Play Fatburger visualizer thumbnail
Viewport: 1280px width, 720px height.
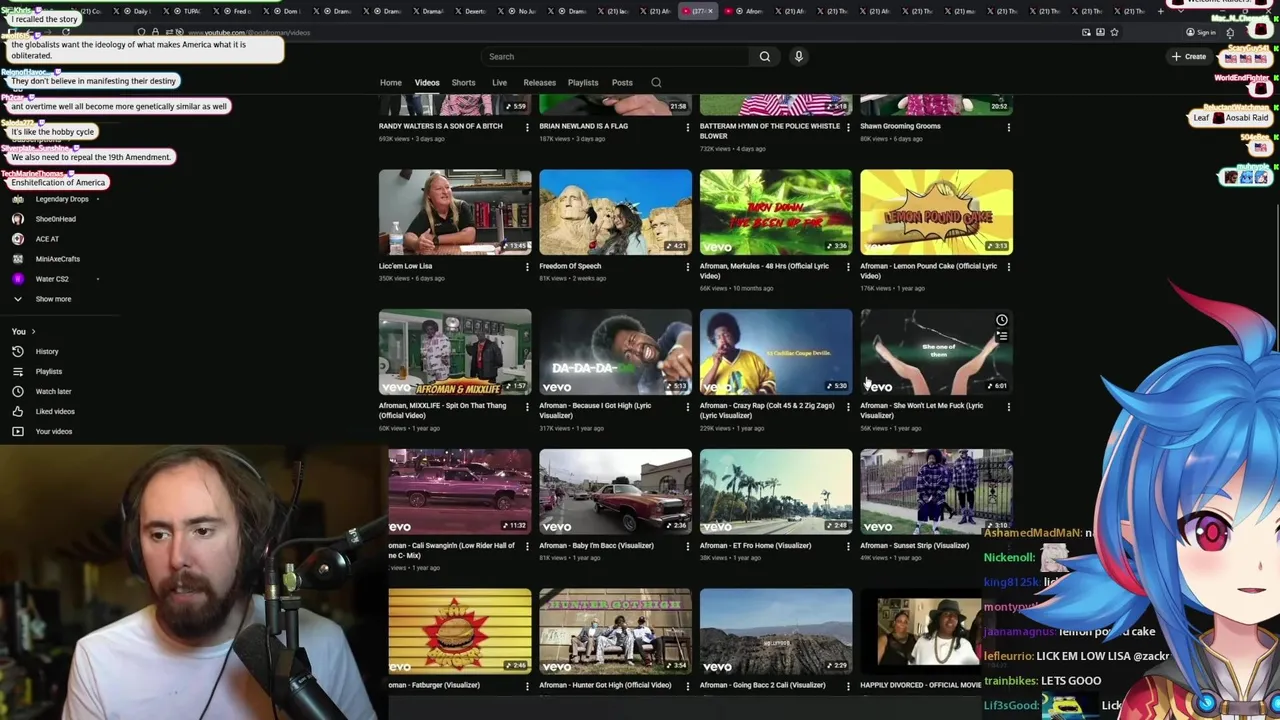coord(460,632)
